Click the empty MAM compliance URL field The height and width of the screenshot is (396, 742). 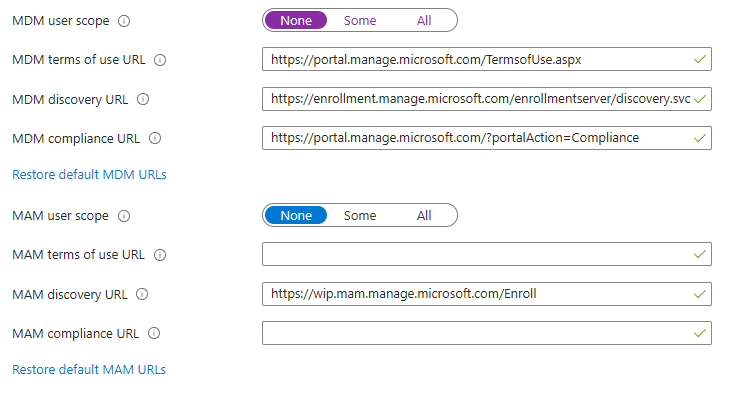(x=487, y=333)
